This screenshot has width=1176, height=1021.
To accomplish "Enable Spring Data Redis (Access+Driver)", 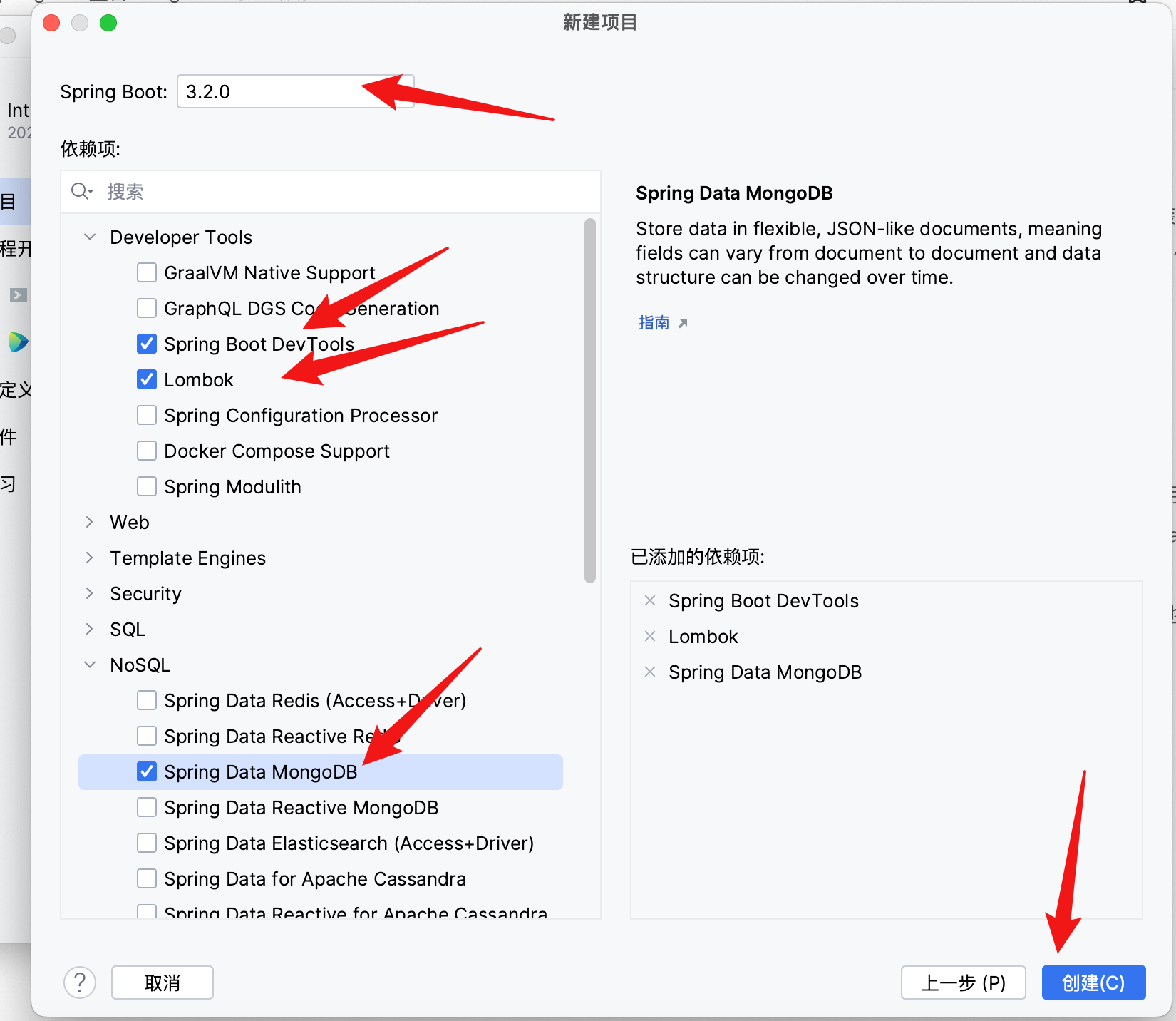I will tap(147, 700).
